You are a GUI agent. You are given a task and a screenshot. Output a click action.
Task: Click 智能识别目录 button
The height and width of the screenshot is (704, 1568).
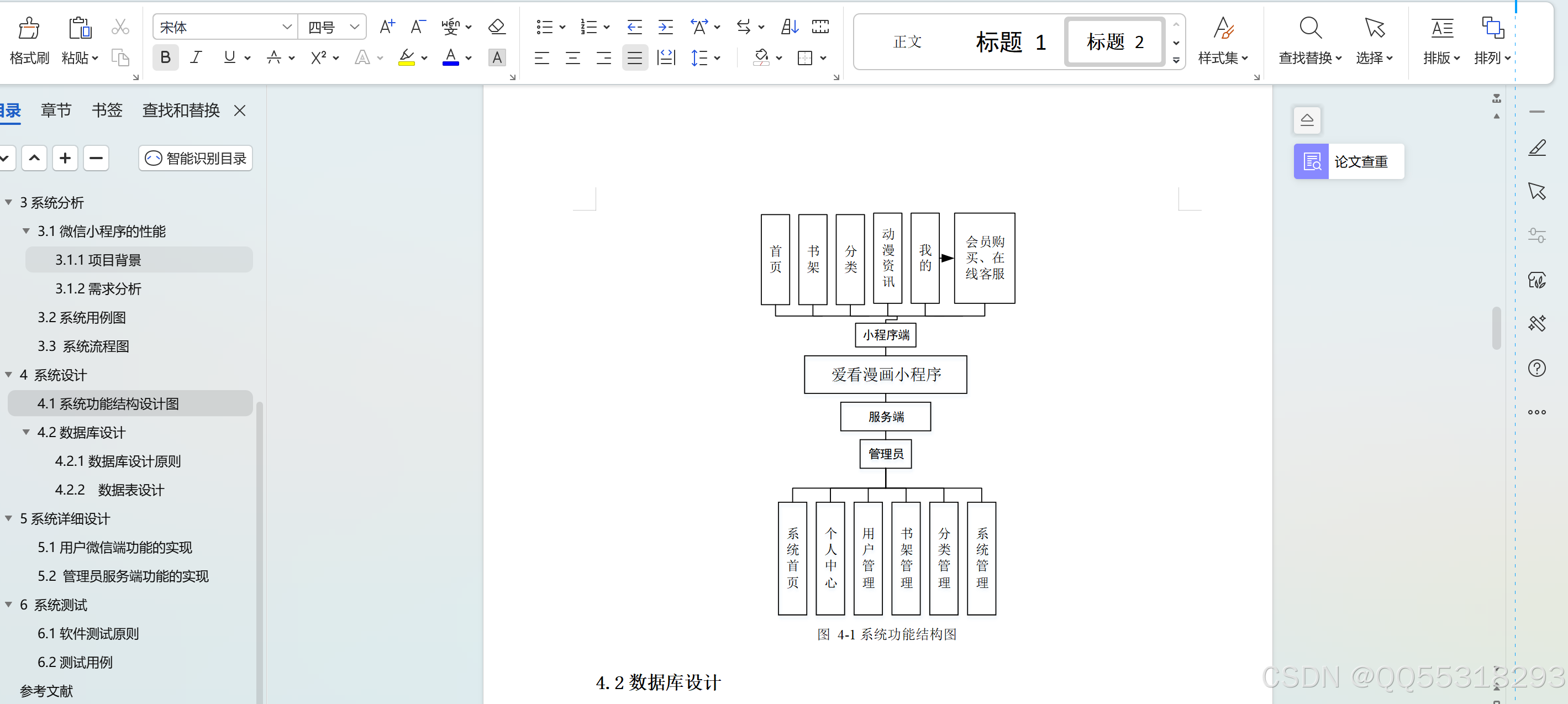pos(196,159)
